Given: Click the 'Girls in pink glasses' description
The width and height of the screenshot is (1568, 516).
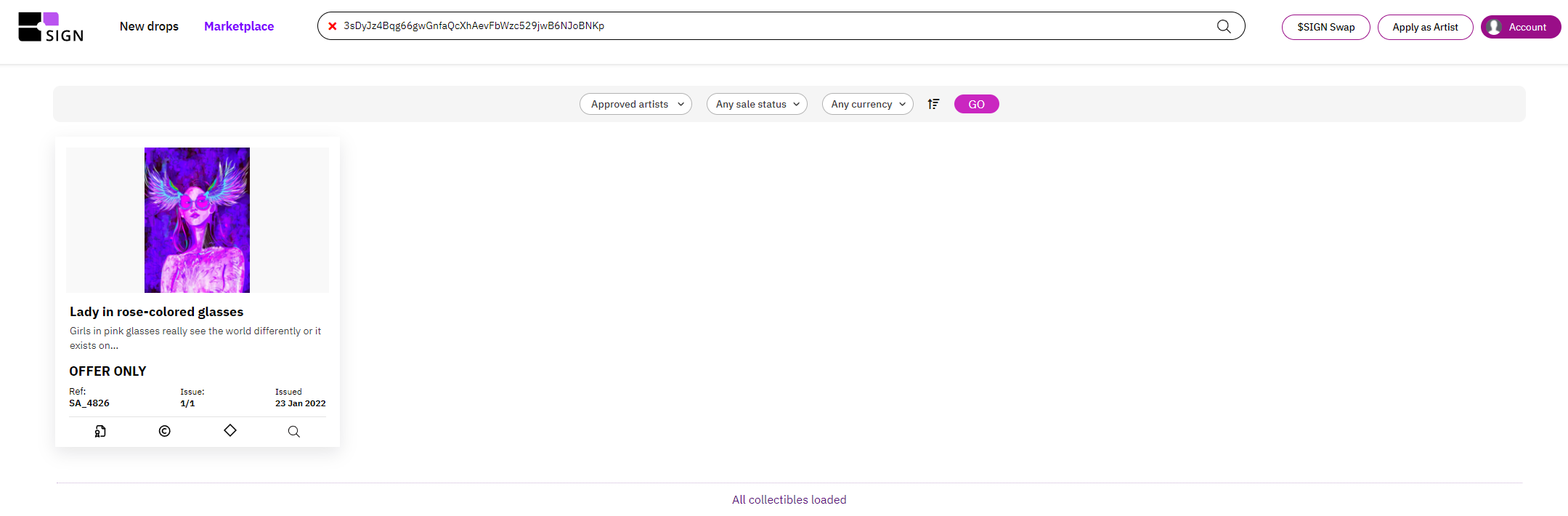Looking at the screenshot, I should [195, 338].
